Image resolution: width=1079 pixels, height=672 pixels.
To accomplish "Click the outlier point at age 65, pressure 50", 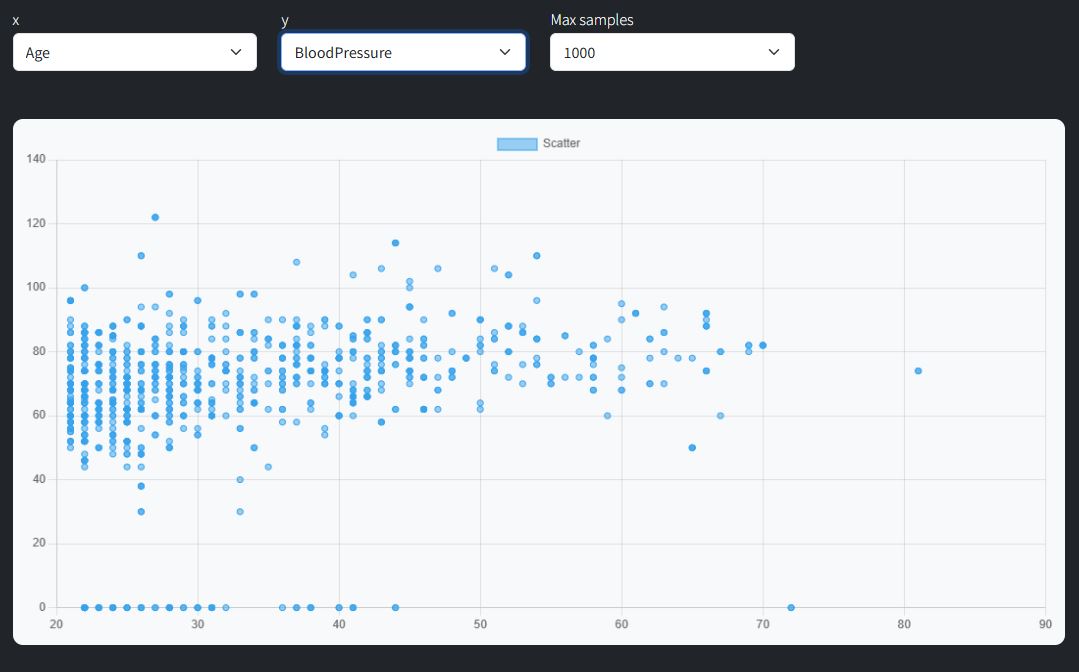I will point(692,448).
